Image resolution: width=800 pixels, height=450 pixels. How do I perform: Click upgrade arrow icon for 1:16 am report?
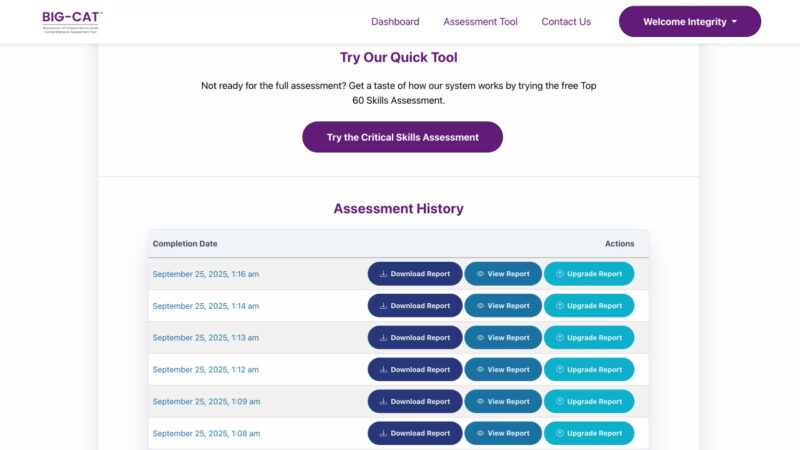coord(560,274)
